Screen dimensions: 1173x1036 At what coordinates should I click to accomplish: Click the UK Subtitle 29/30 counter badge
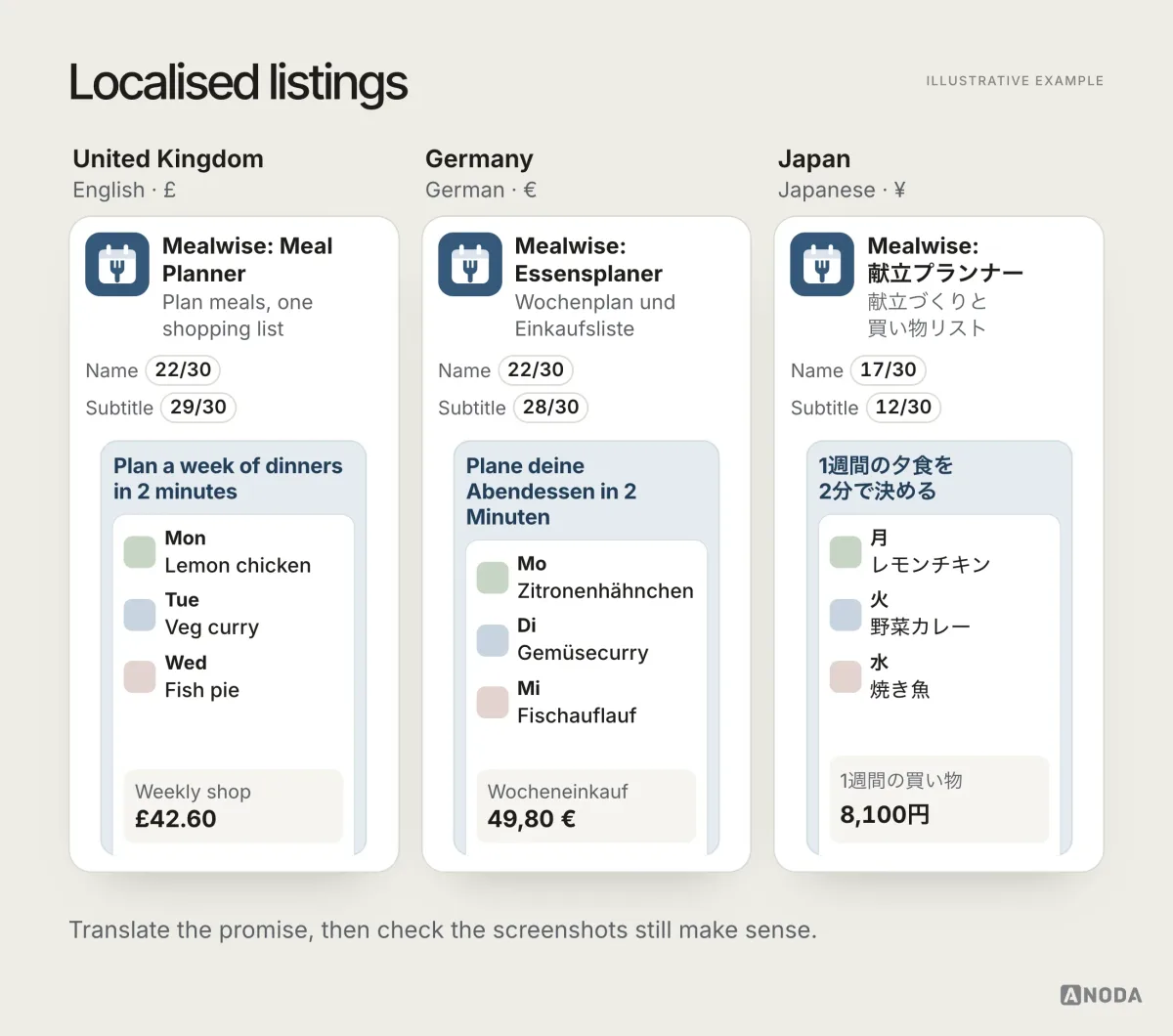[198, 408]
